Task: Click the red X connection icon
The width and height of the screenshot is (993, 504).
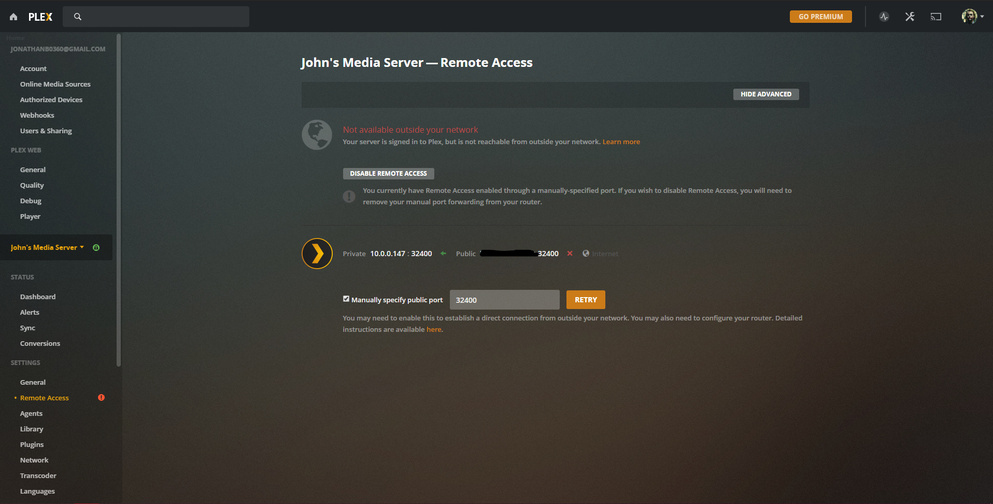Action: tap(569, 253)
